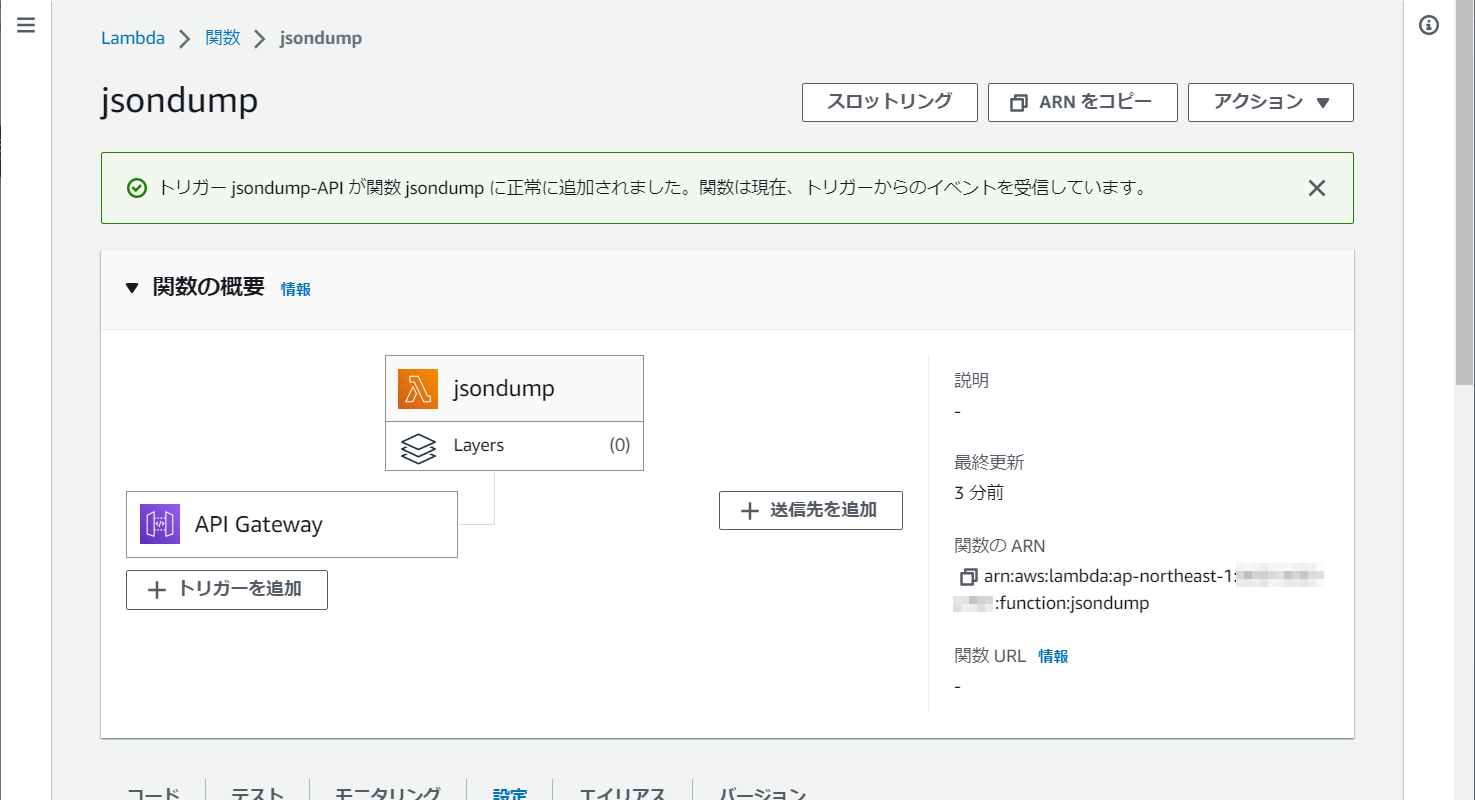Open the アクション dropdown menu

coord(1270,102)
